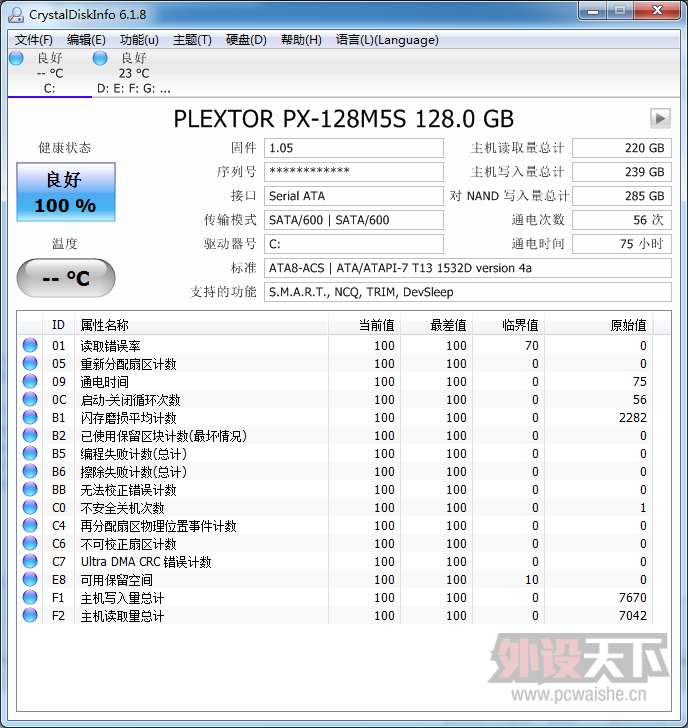The width and height of the screenshot is (688, 728).
Task: Select the C: disk tab
Action: pos(50,73)
